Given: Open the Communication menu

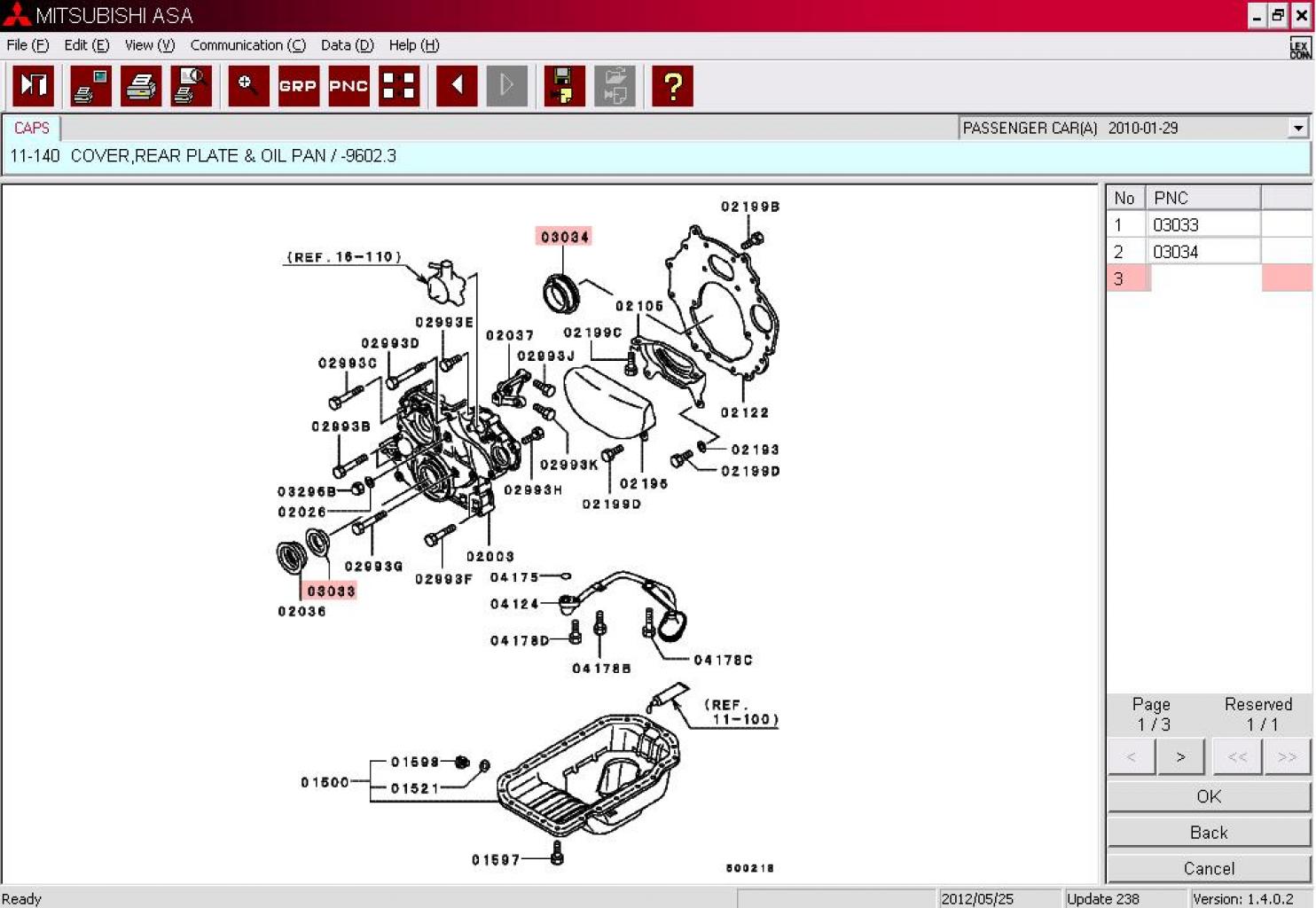Looking at the screenshot, I should coord(247,45).
